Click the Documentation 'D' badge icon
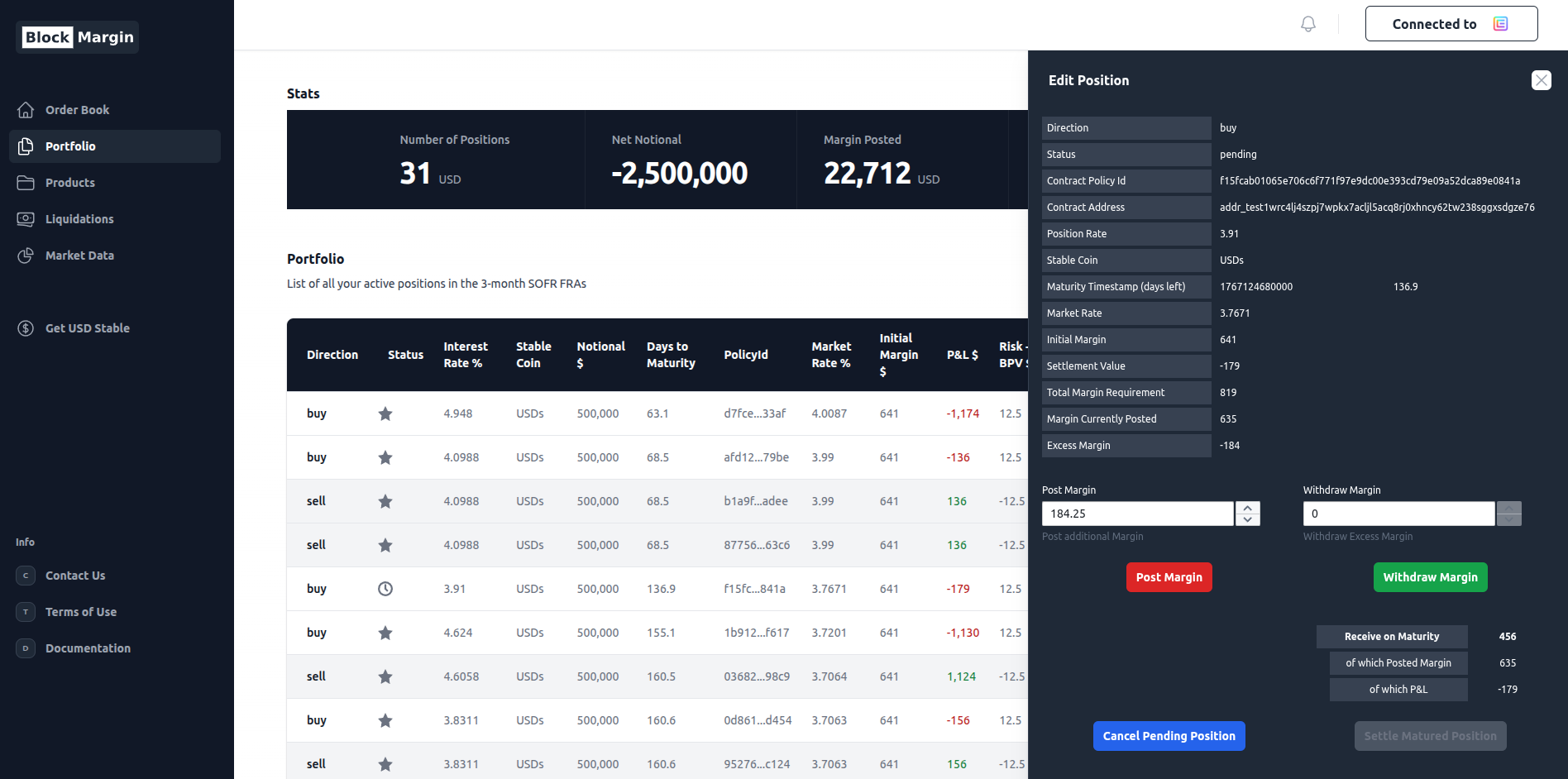The height and width of the screenshot is (779, 1568). 26,648
